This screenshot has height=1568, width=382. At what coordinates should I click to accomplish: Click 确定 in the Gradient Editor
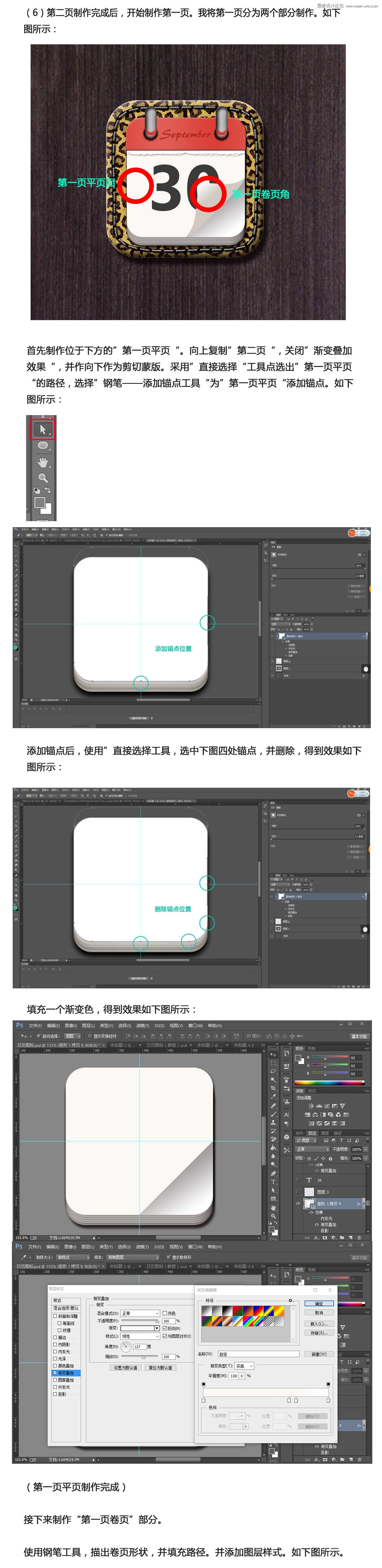coord(319,1304)
